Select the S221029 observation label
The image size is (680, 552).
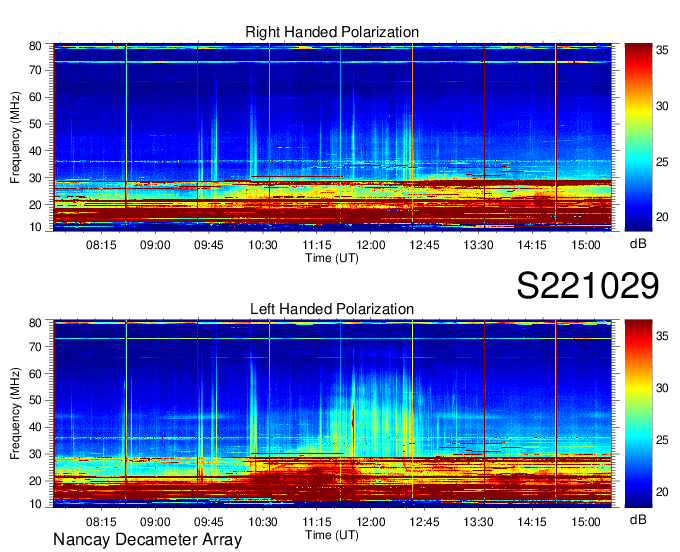588,286
